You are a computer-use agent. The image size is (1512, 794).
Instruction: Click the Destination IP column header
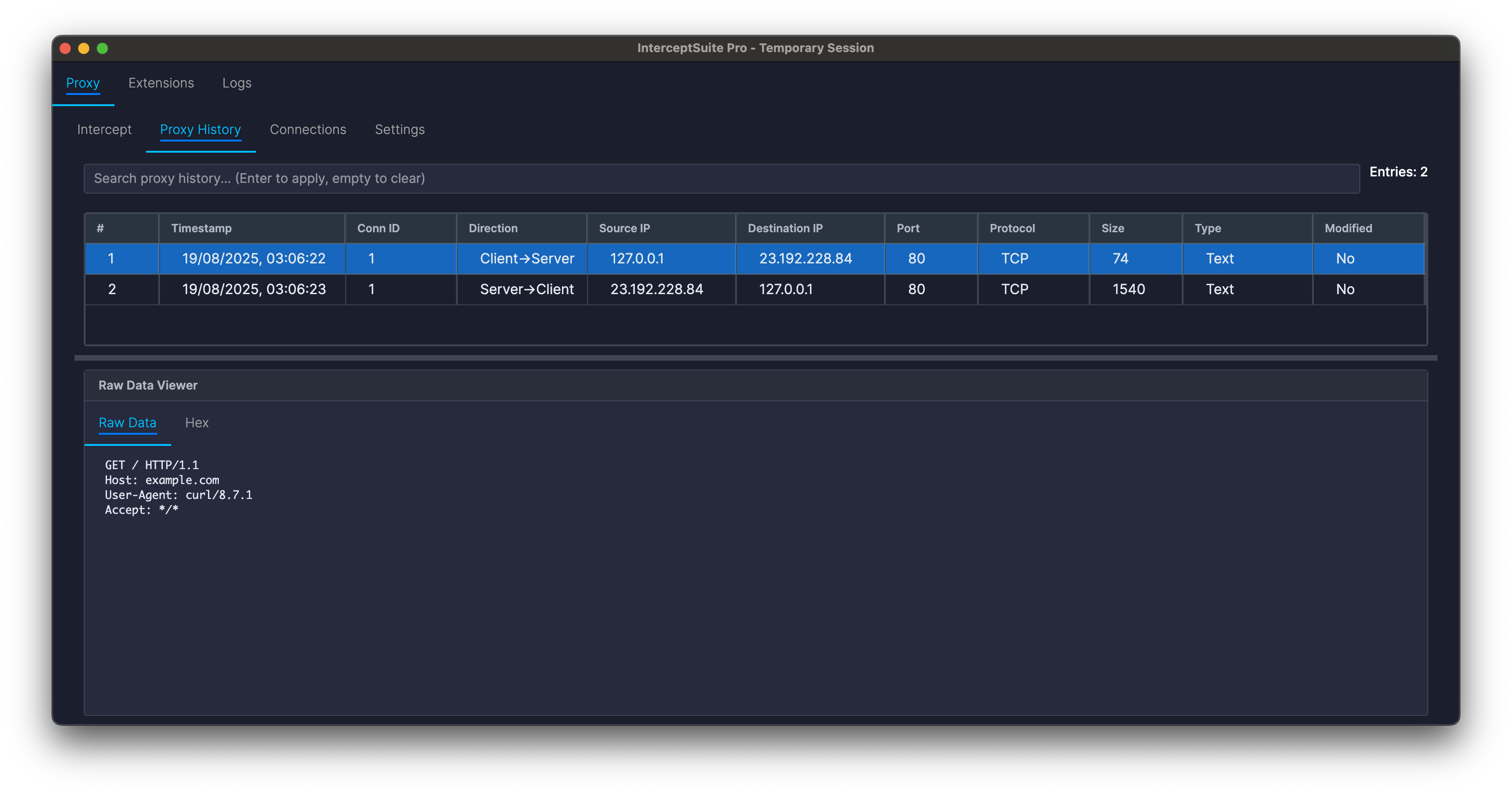coord(785,228)
